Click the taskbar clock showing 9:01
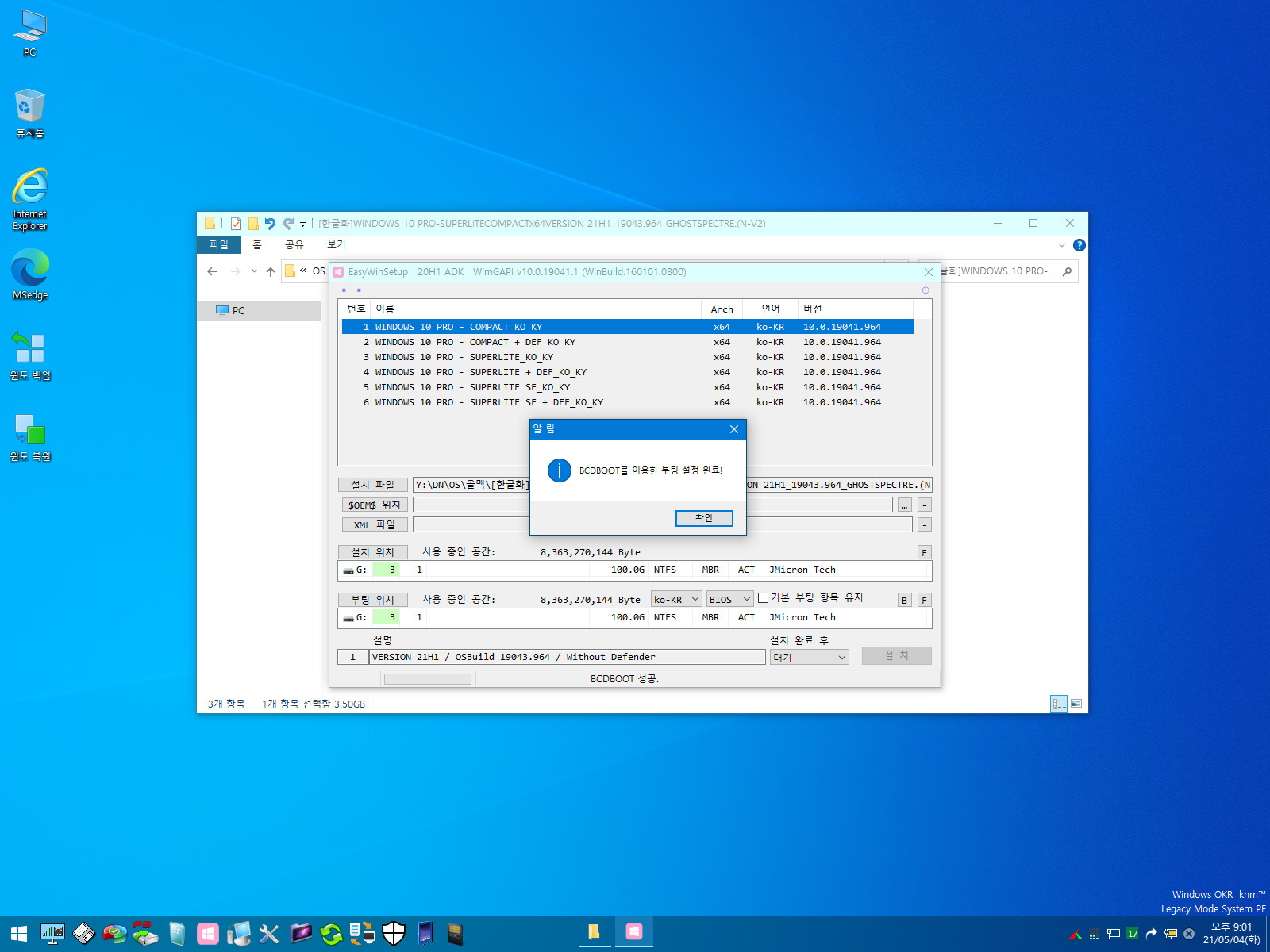Viewport: 1270px width, 952px height. pos(1231,933)
